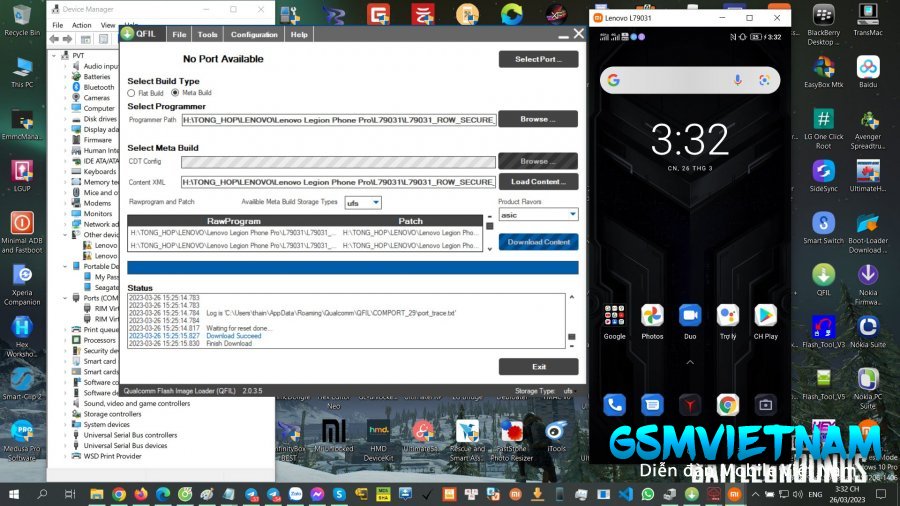Open Action menu in Device Manager
Image resolution: width=900 pixels, height=506 pixels.
[x=82, y=25]
